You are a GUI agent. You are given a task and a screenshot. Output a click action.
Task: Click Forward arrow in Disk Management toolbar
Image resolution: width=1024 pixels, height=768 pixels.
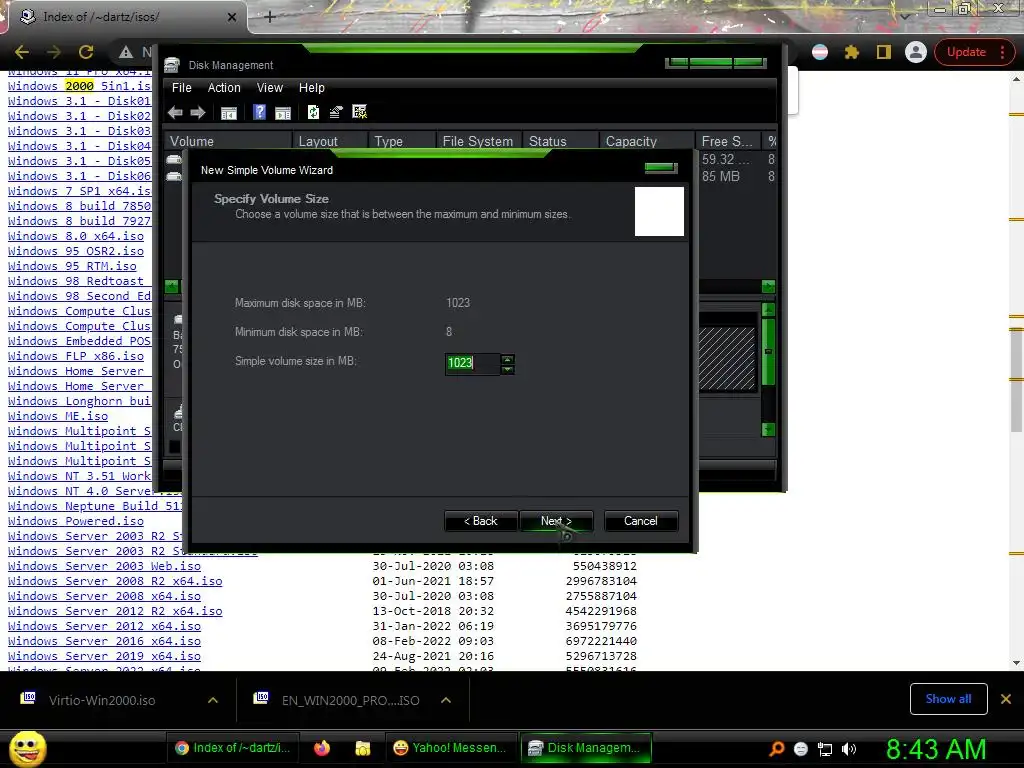pos(198,112)
